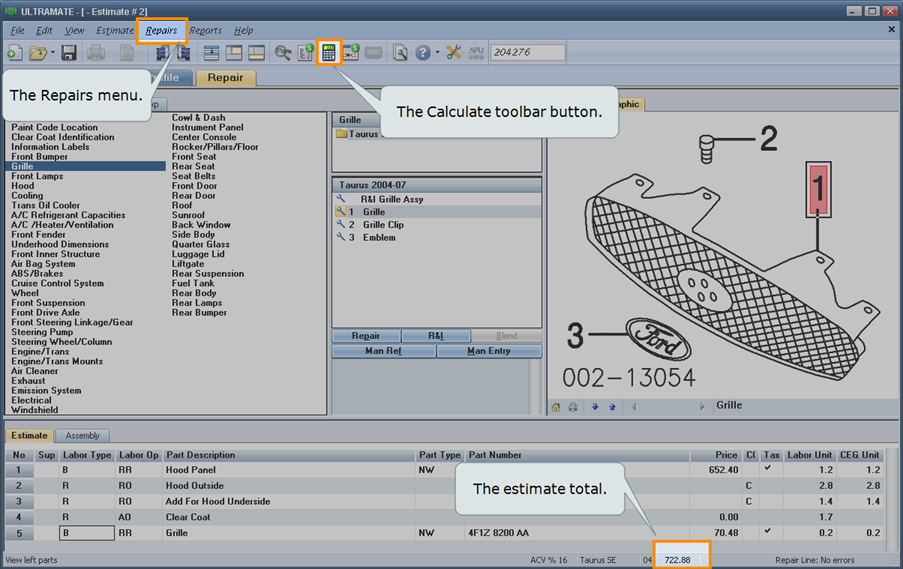Click the Labor Type cell in row 5

click(x=85, y=533)
